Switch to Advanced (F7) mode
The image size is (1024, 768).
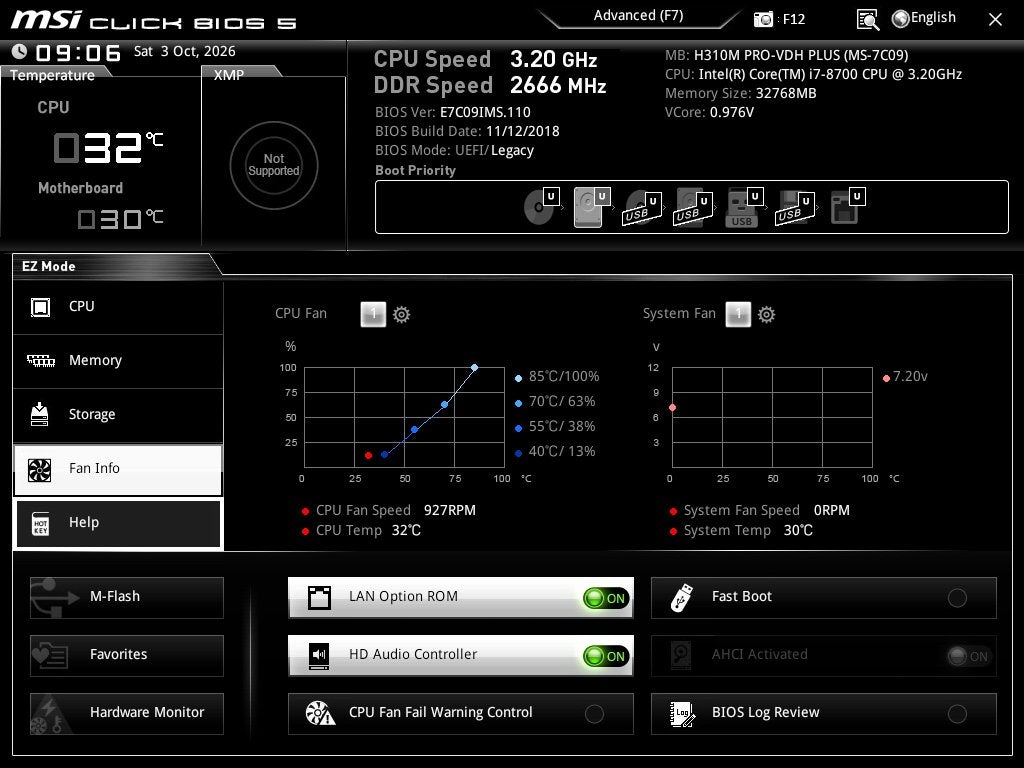tap(638, 16)
